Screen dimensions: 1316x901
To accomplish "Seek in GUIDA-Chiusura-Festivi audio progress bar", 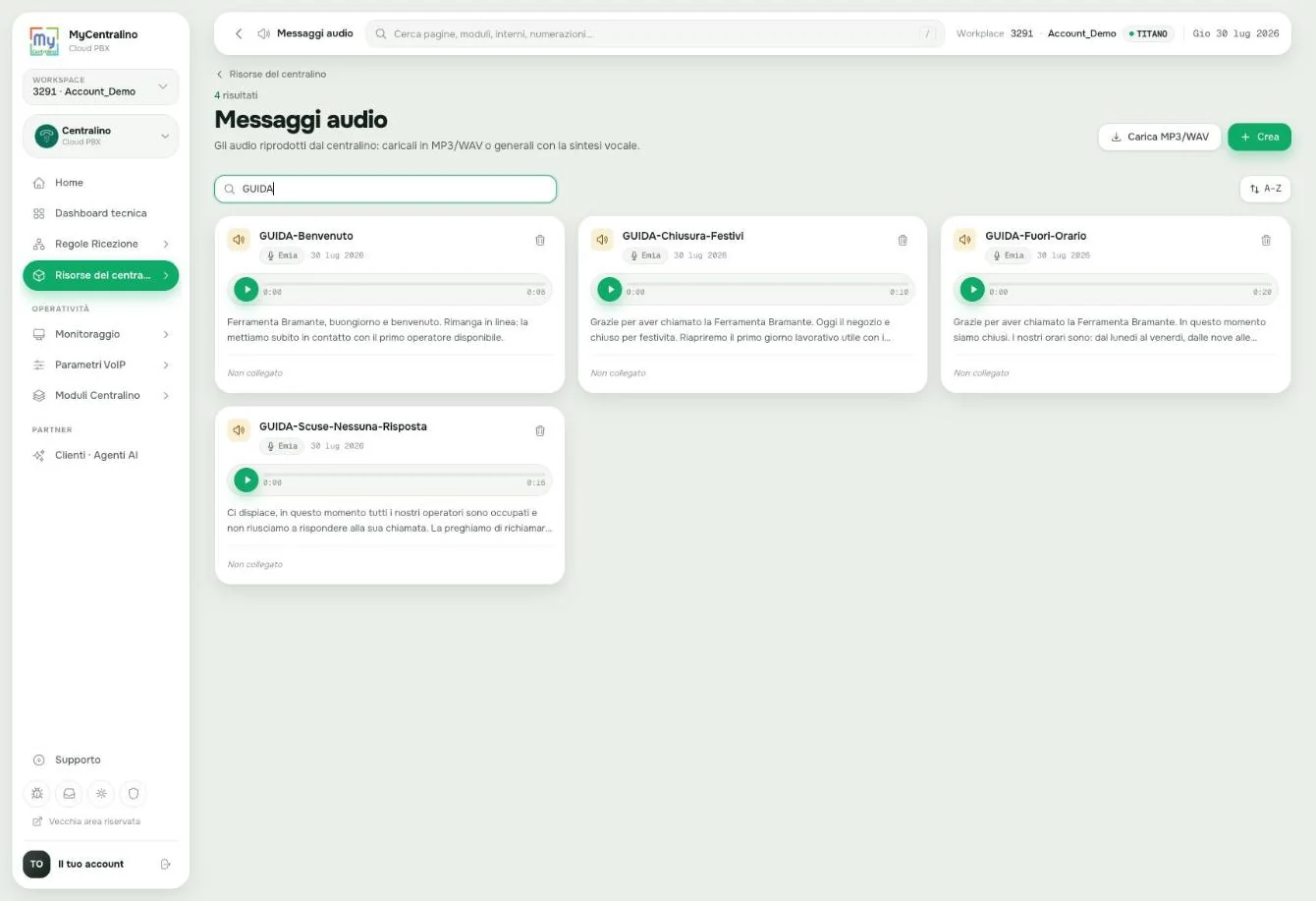I will (x=761, y=284).
